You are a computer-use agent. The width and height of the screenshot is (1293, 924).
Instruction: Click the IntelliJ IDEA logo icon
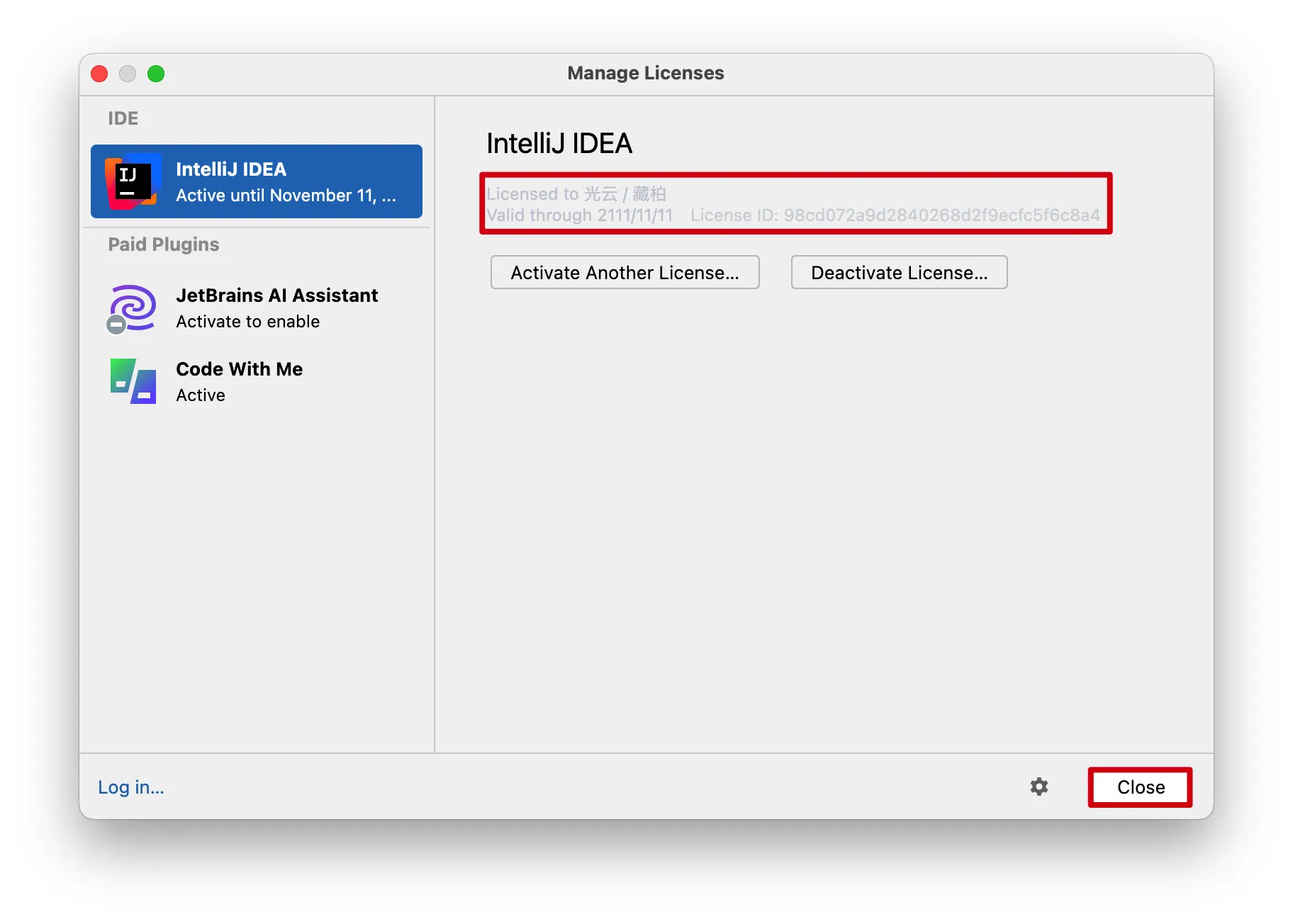(132, 181)
